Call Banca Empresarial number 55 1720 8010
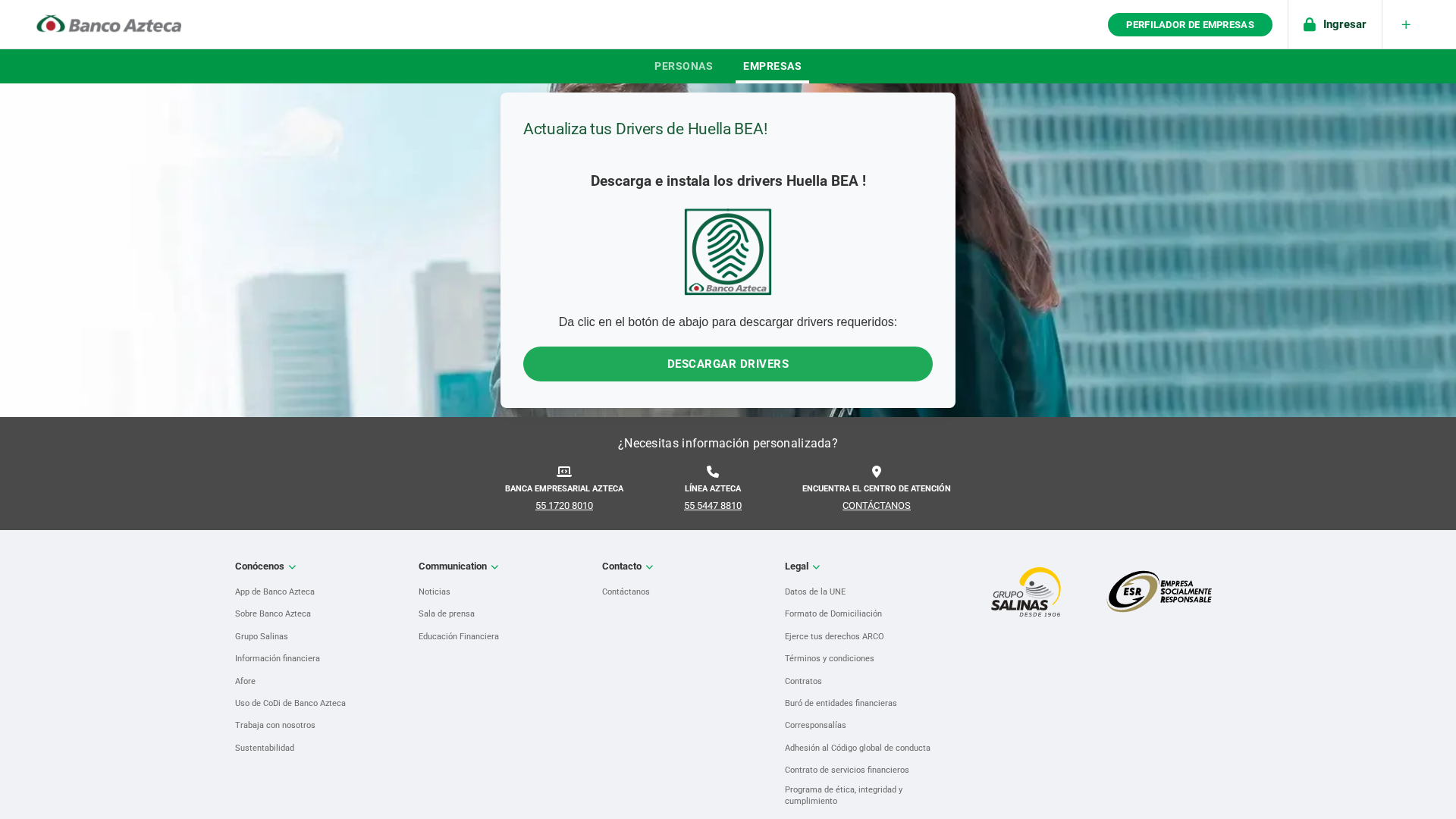1456x819 pixels. click(x=564, y=506)
